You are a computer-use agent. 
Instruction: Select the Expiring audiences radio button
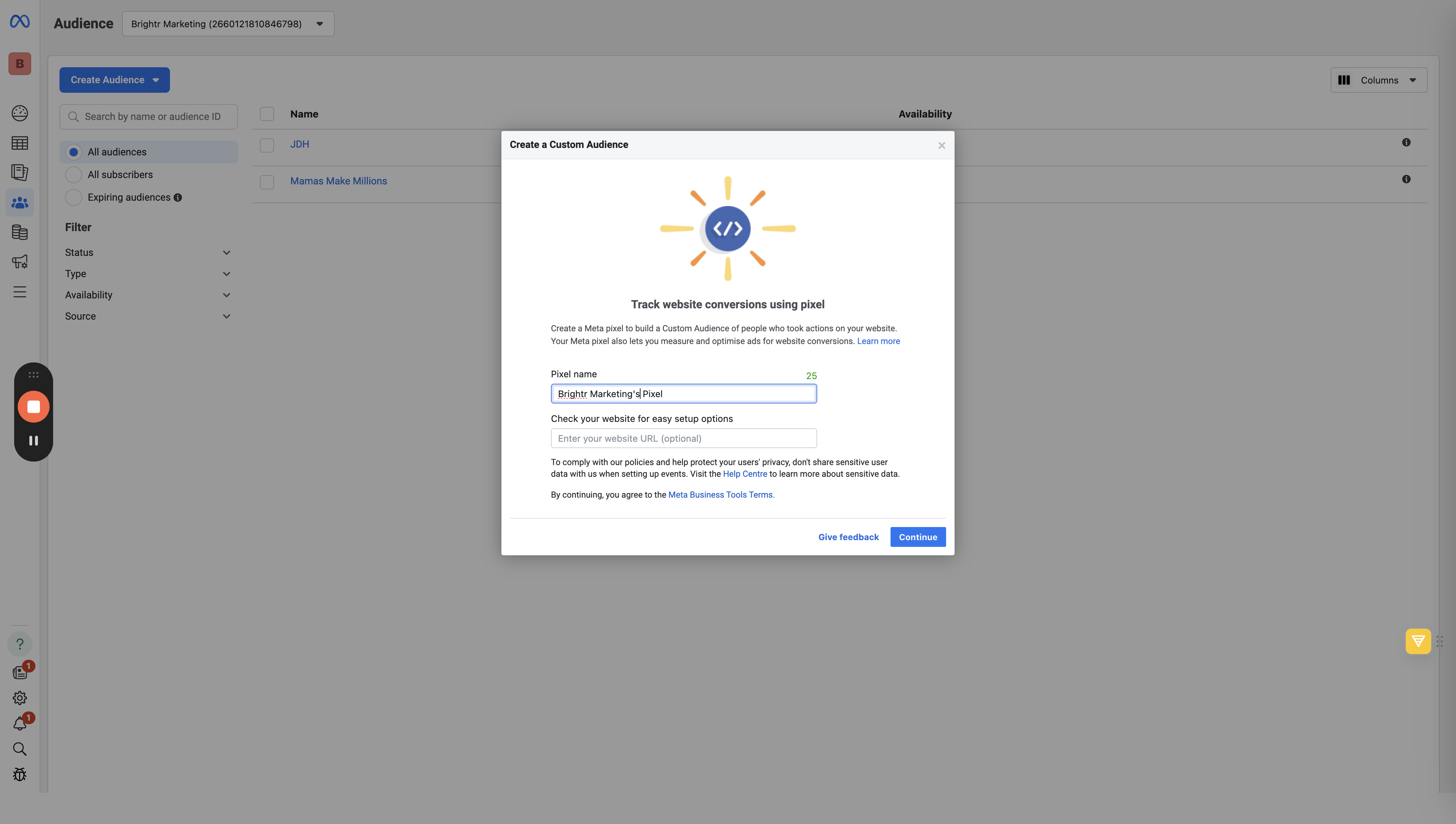74,198
